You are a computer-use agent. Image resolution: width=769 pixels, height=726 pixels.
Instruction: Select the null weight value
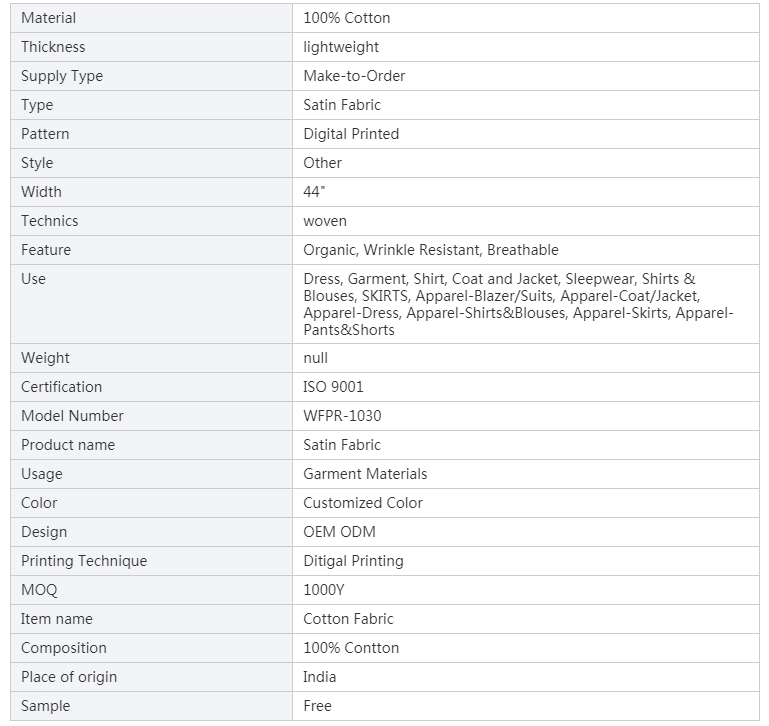(x=315, y=358)
